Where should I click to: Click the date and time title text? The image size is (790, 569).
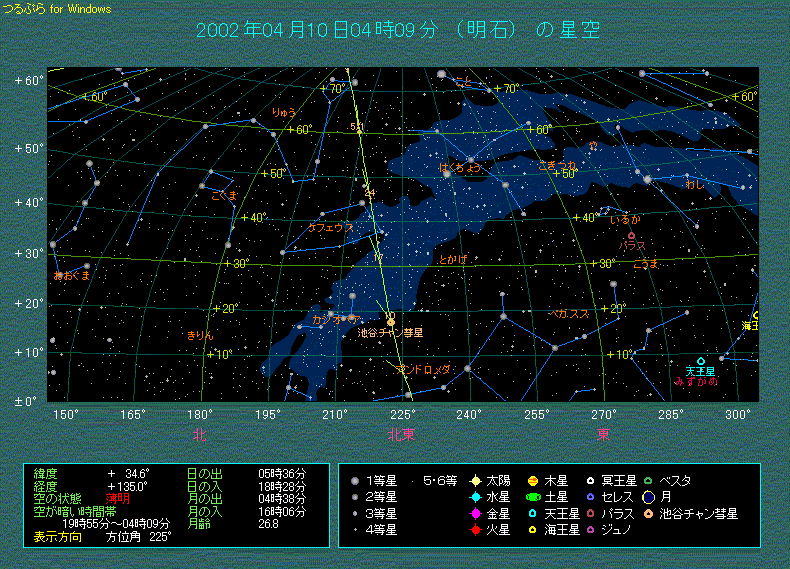point(398,30)
